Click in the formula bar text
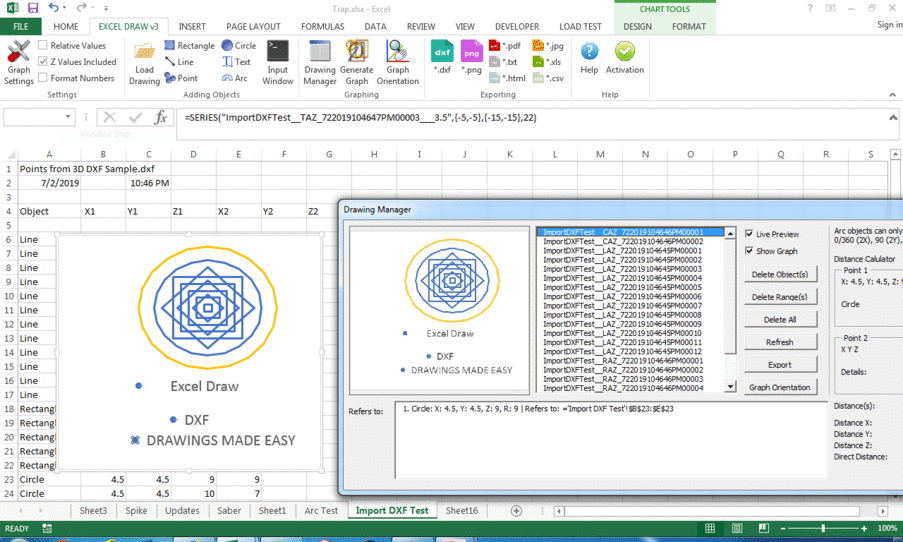 point(361,118)
